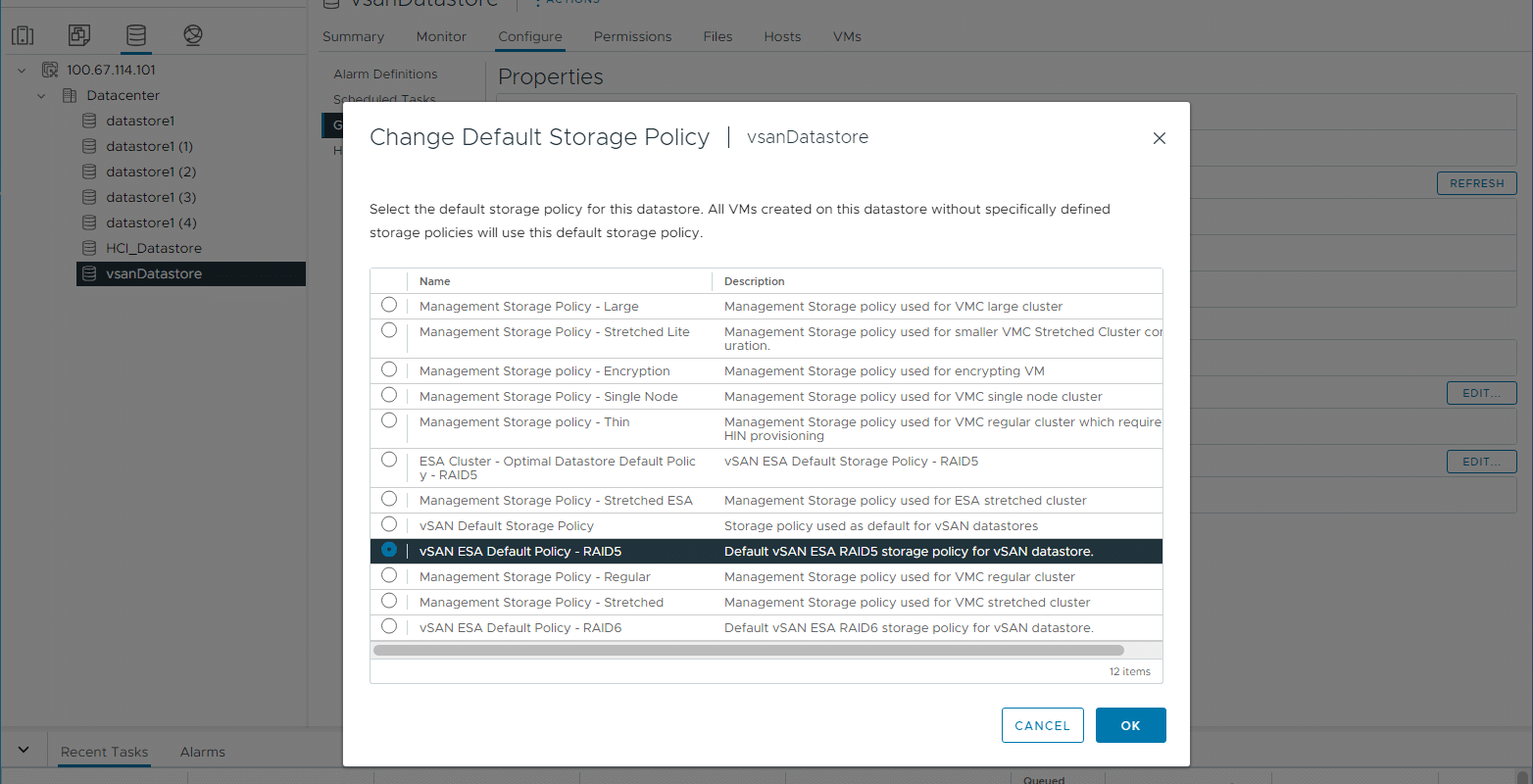Open Alarm Definitions in Configure menu
Screen dimensions: 1533x784
click(x=385, y=73)
